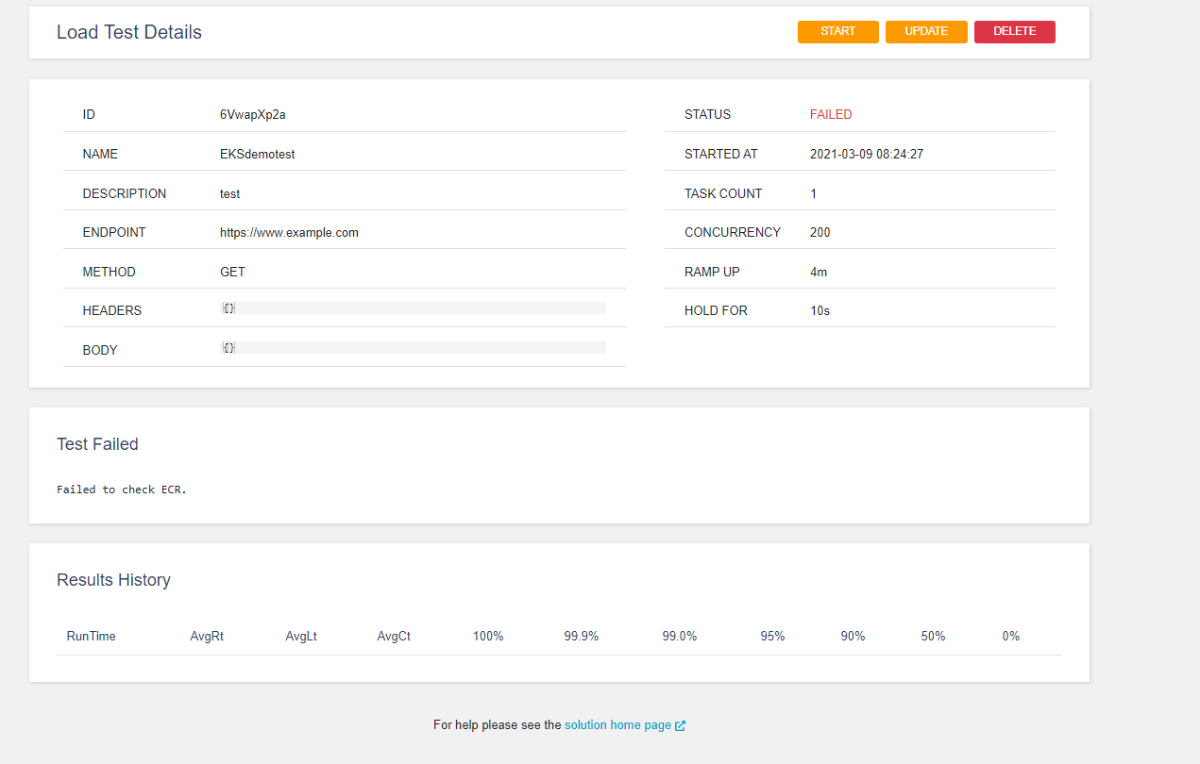Screen dimensions: 1200x764
Task: Click the external link icon after solution home page
Action: 680,726
